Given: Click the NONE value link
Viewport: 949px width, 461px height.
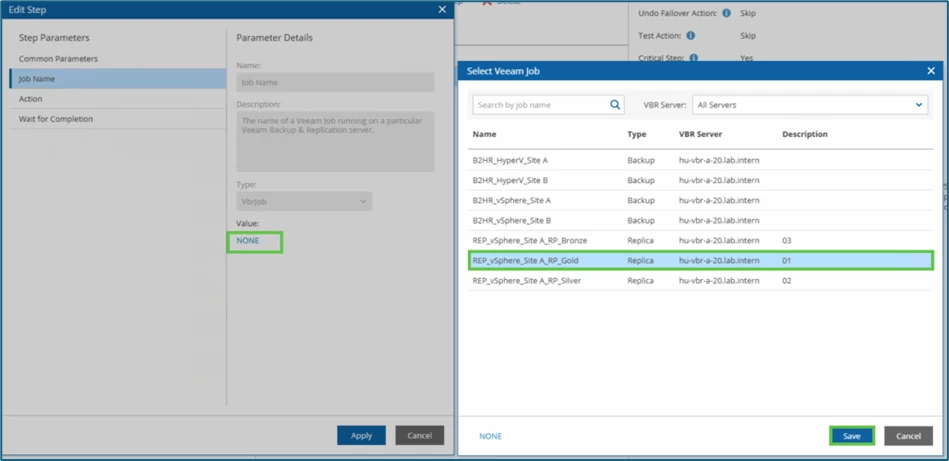Looking at the screenshot, I should pos(248,241).
